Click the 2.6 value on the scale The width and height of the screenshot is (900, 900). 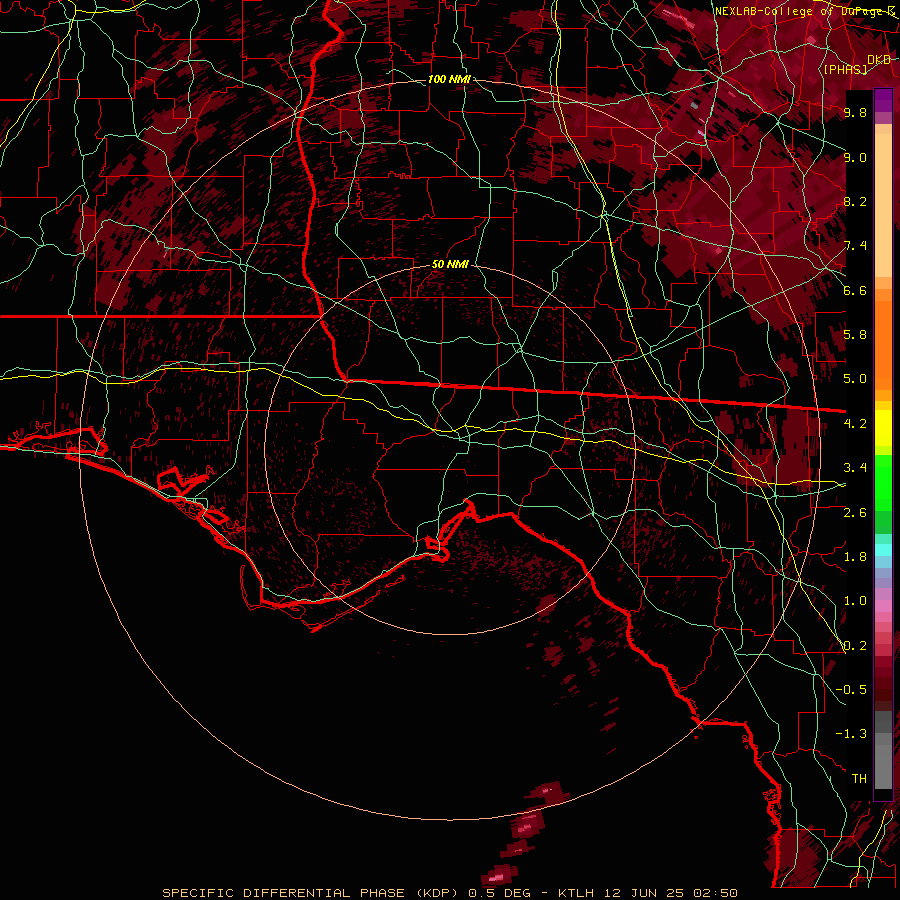[855, 513]
